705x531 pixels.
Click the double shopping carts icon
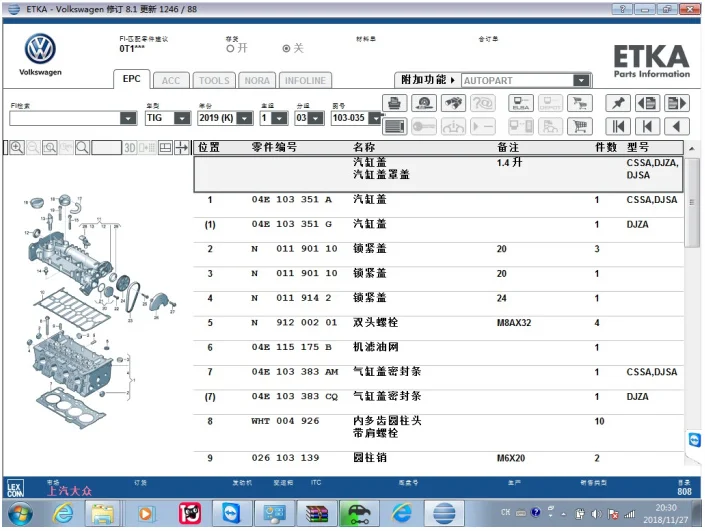pyautogui.click(x=580, y=103)
